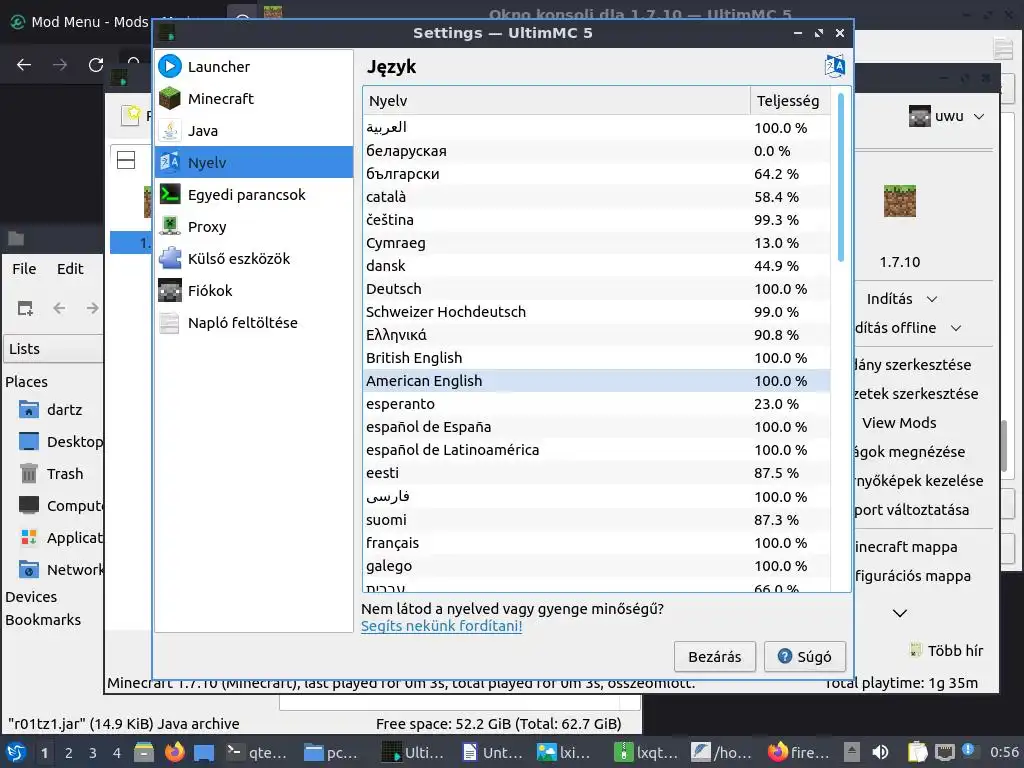Screen dimensions: 1024x768
Task: Click browser forward arrow in Mod Menu window
Action: click(x=60, y=65)
